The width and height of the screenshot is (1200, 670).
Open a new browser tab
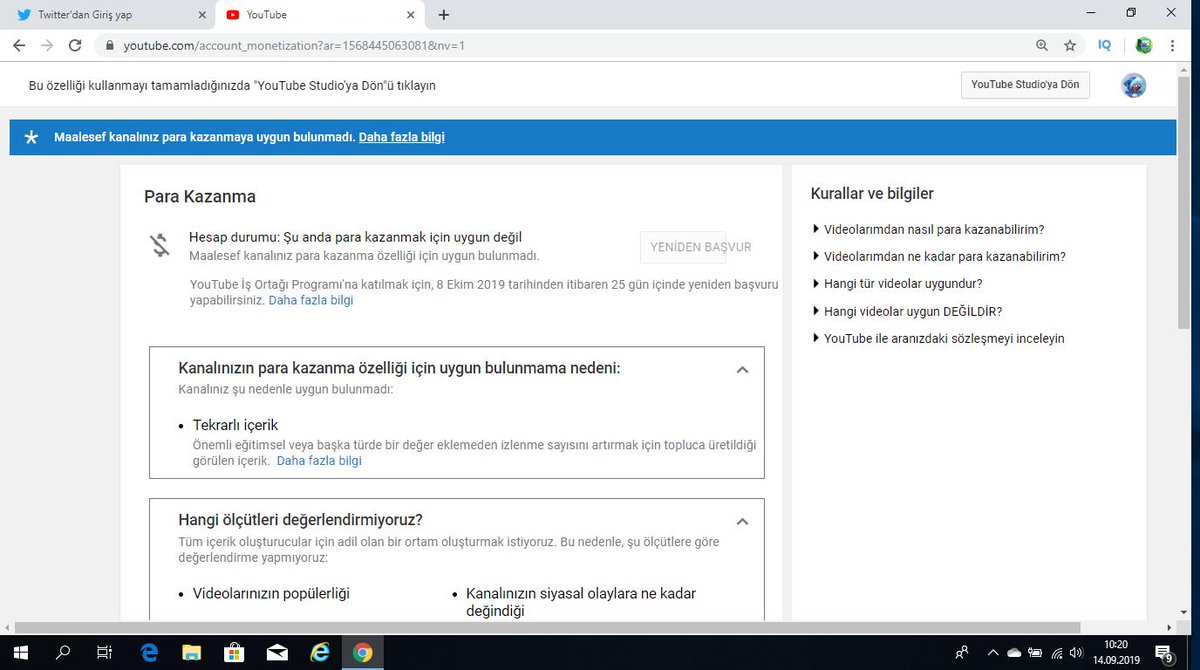coord(444,15)
